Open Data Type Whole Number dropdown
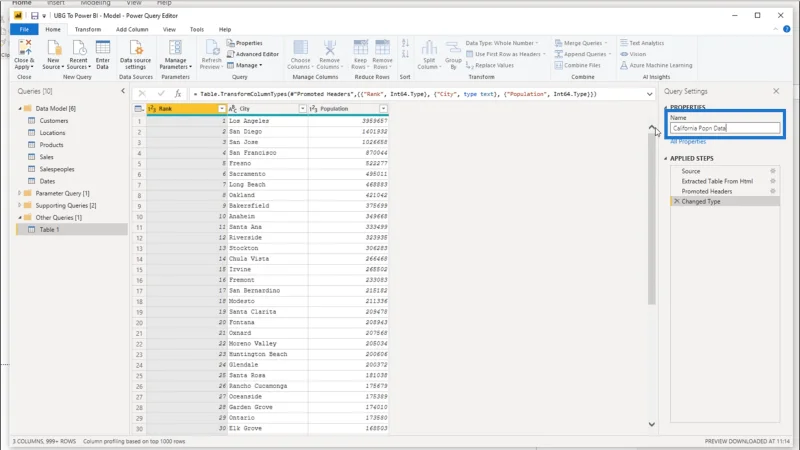This screenshot has height=450, width=800. [x=502, y=43]
